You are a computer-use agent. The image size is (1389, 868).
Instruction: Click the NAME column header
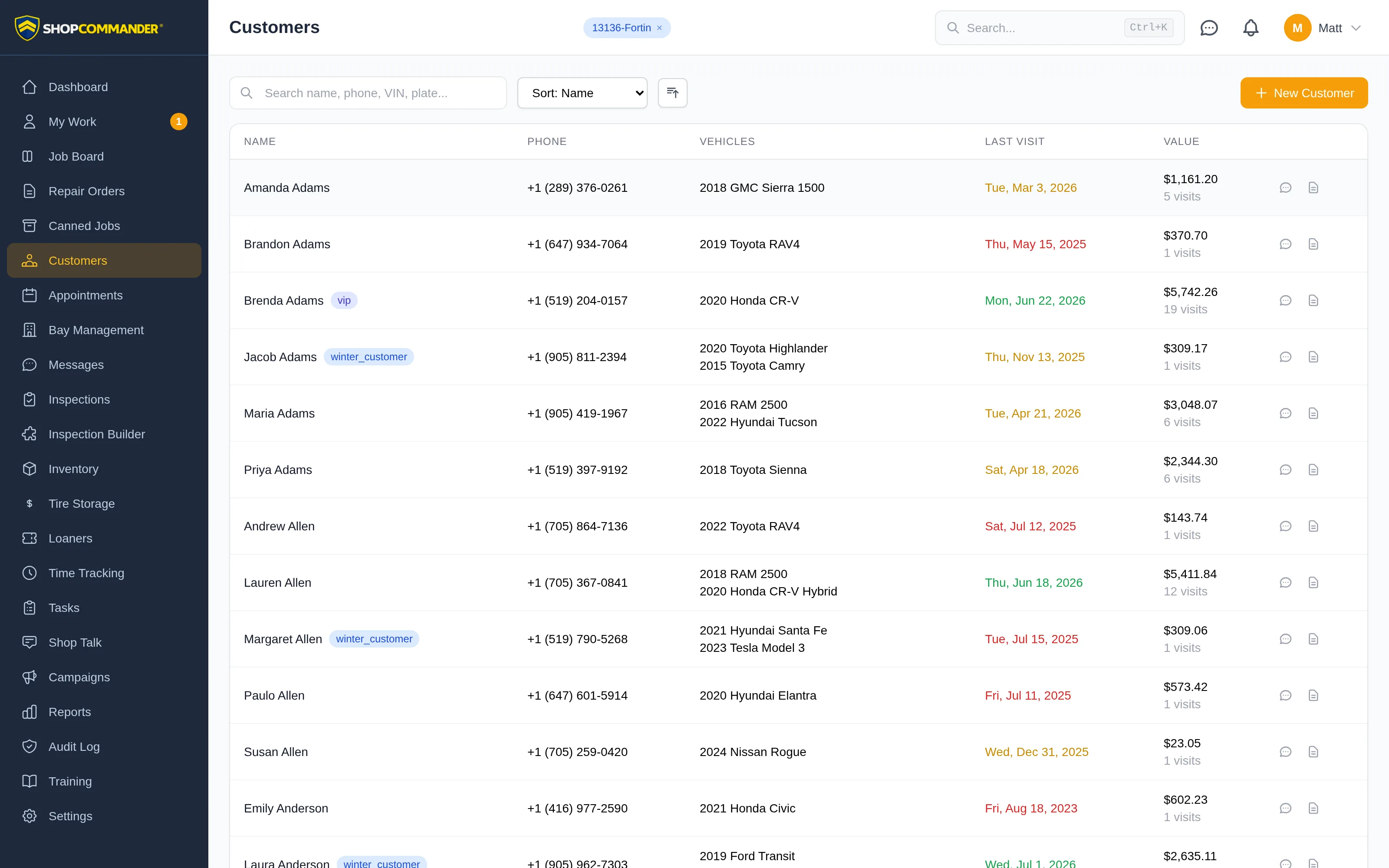pos(260,141)
